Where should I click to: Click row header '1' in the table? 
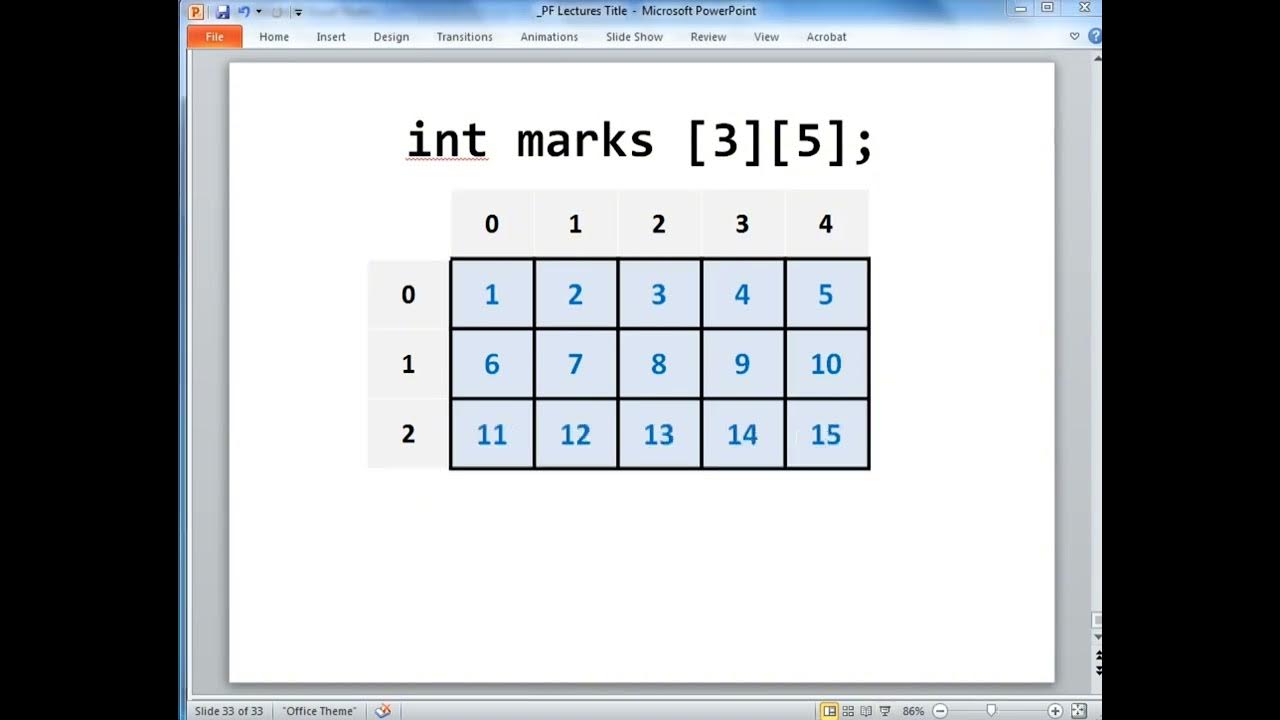coord(408,364)
